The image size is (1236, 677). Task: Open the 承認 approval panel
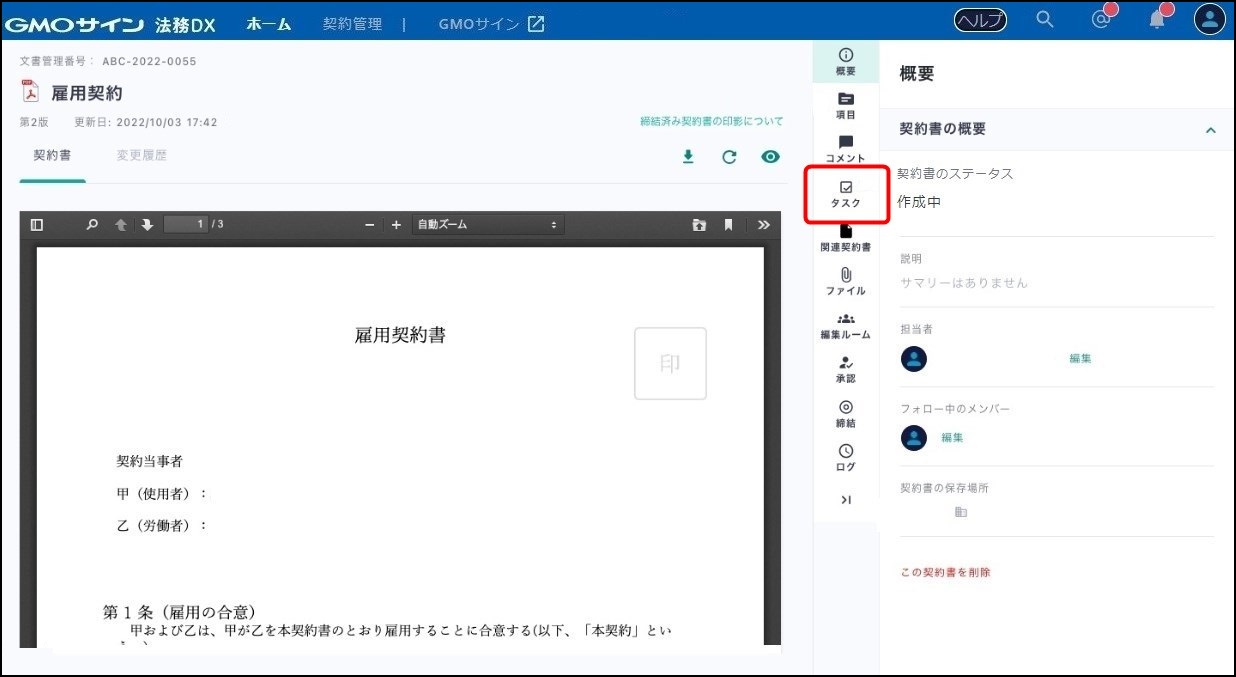[x=845, y=370]
